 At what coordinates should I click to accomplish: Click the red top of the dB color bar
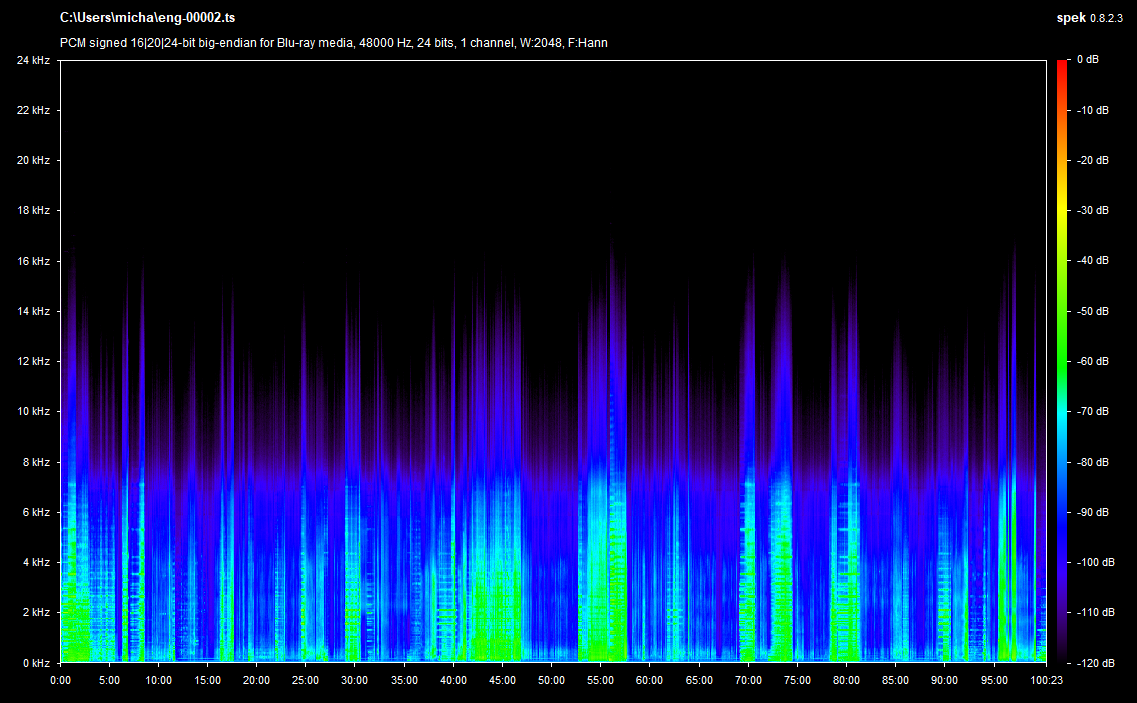coord(1062,65)
